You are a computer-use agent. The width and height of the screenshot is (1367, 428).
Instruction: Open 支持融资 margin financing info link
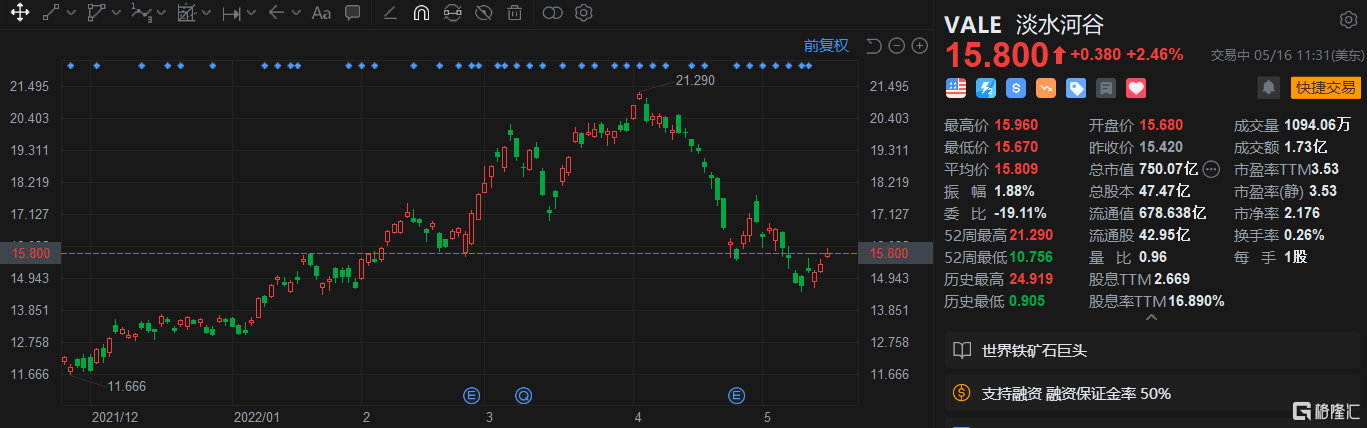(1076, 393)
